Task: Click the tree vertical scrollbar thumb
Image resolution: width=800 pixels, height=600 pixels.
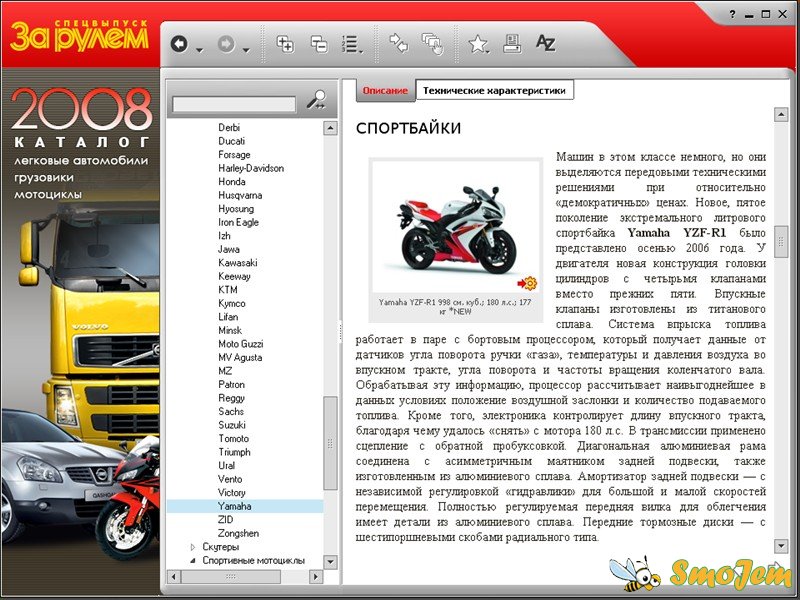Action: pyautogui.click(x=330, y=443)
